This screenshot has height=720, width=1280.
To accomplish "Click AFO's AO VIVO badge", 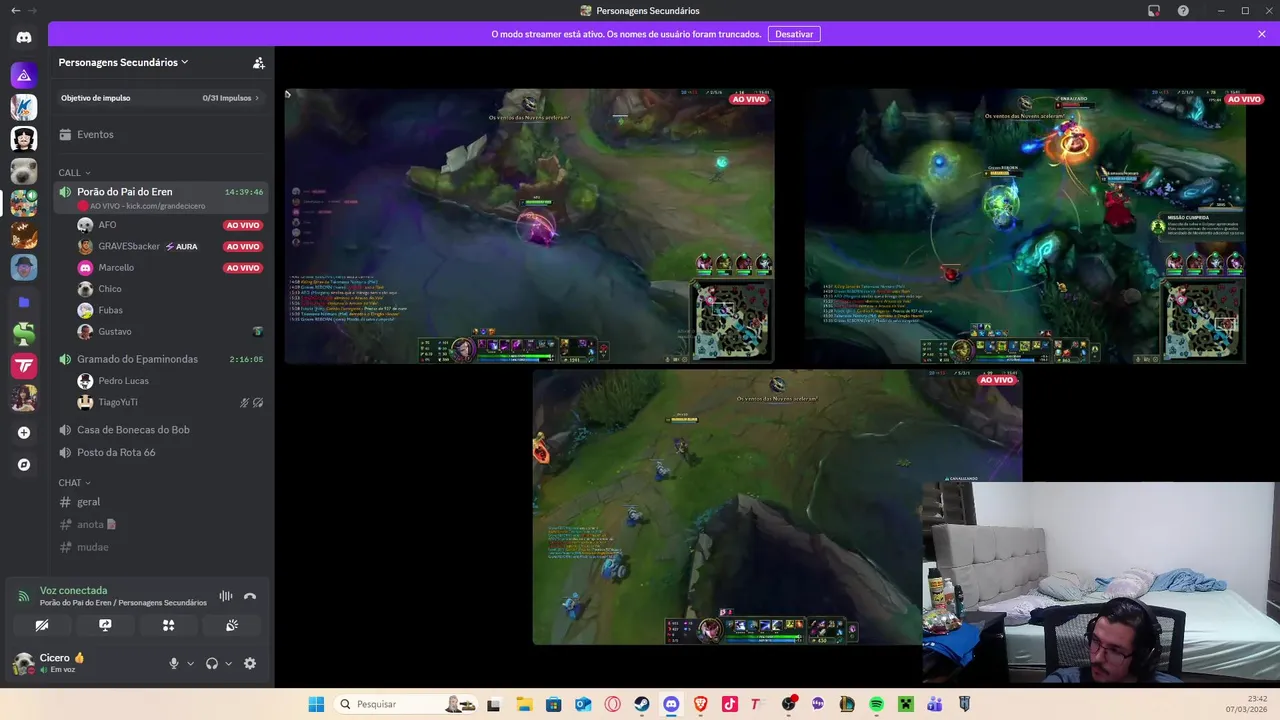I will coord(243,226).
